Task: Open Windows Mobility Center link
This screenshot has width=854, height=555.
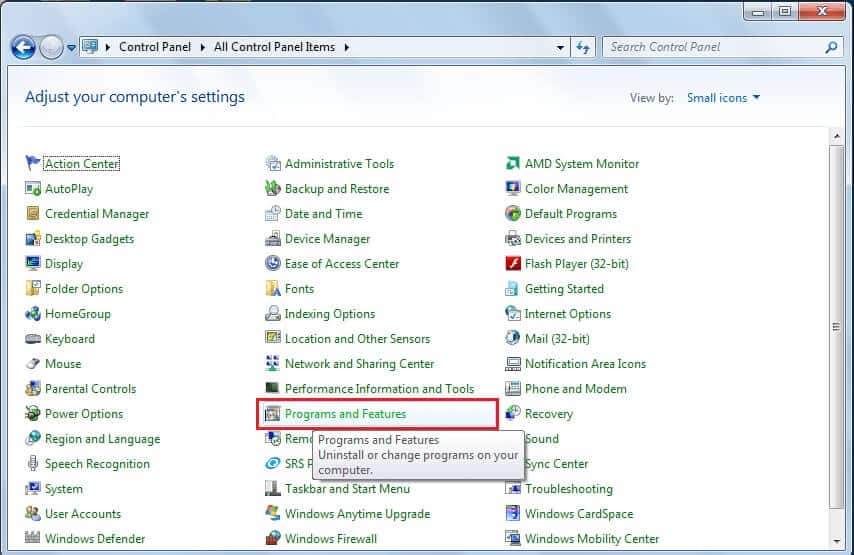Action: coord(592,539)
